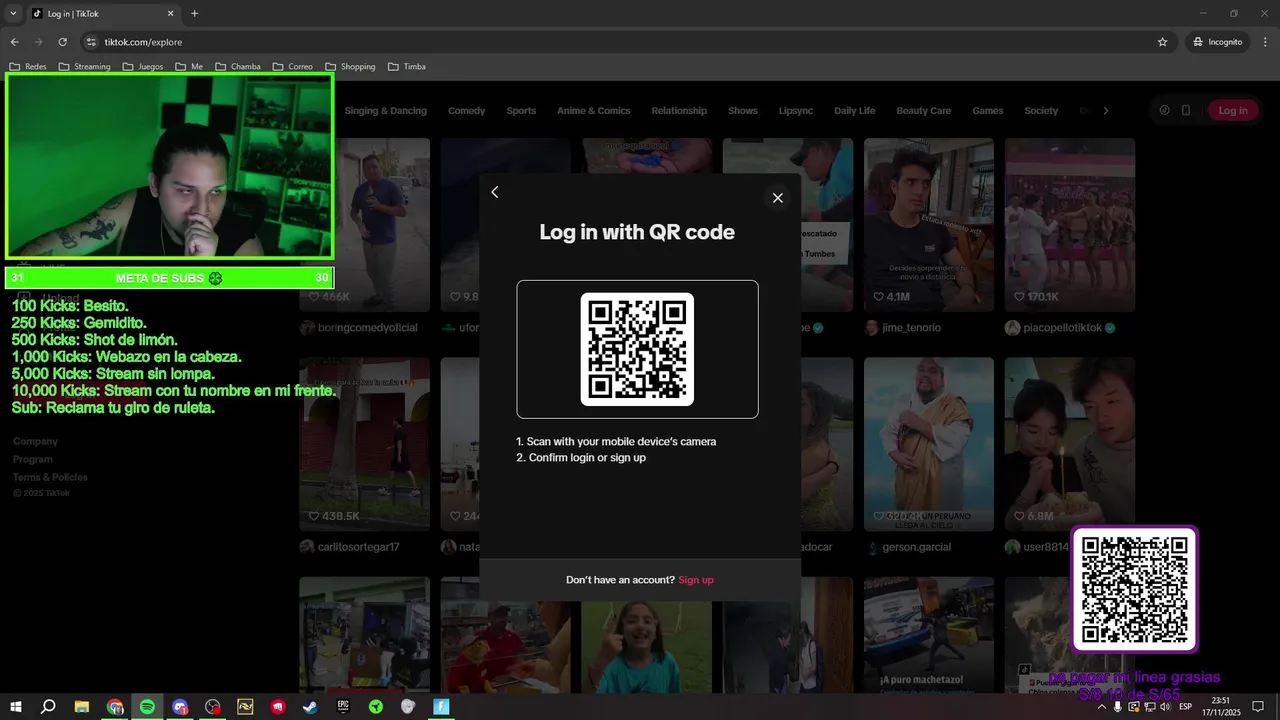Open the Juegos bookmarks folder
1280x720 pixels.
tap(143, 67)
